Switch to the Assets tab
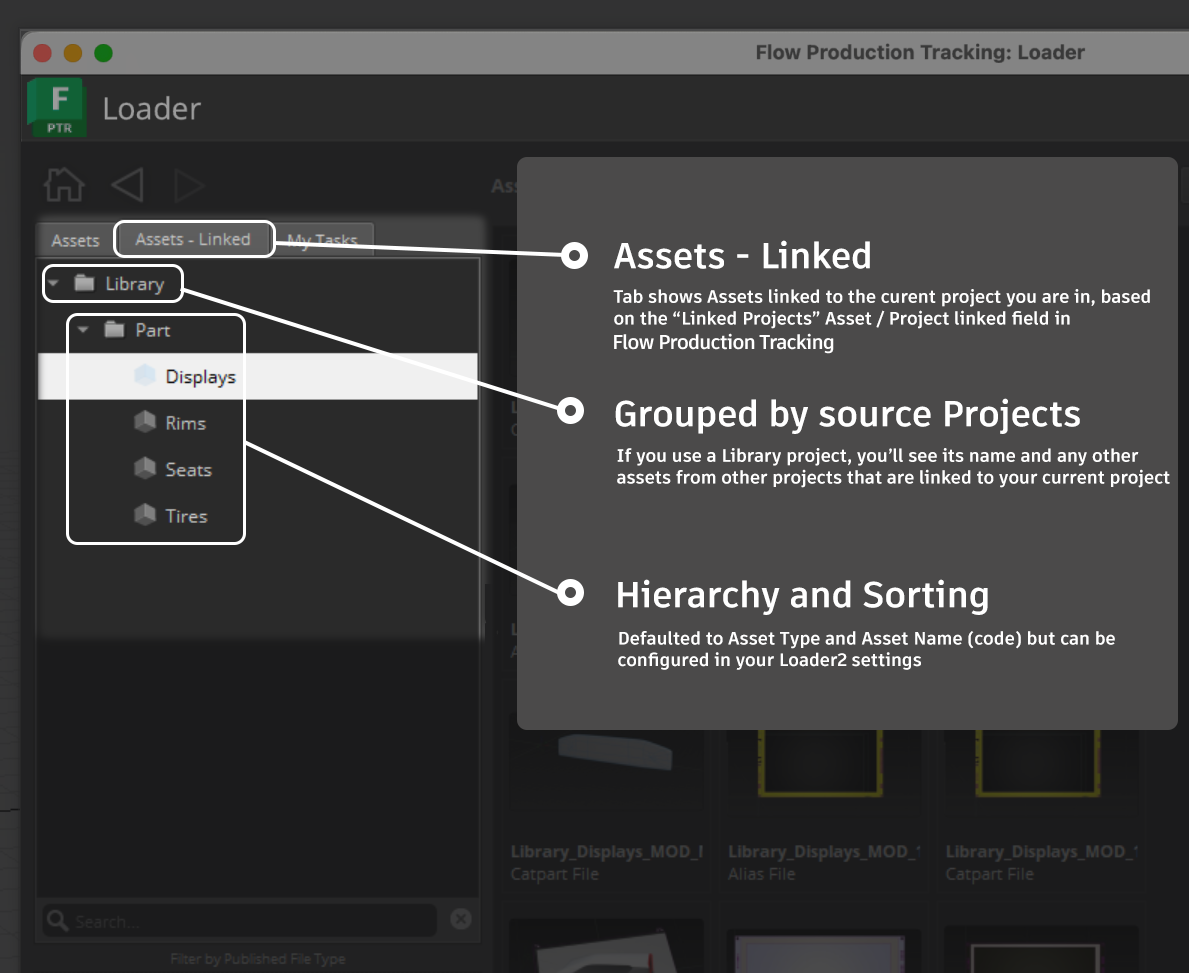The image size is (1189, 973). [x=75, y=240]
